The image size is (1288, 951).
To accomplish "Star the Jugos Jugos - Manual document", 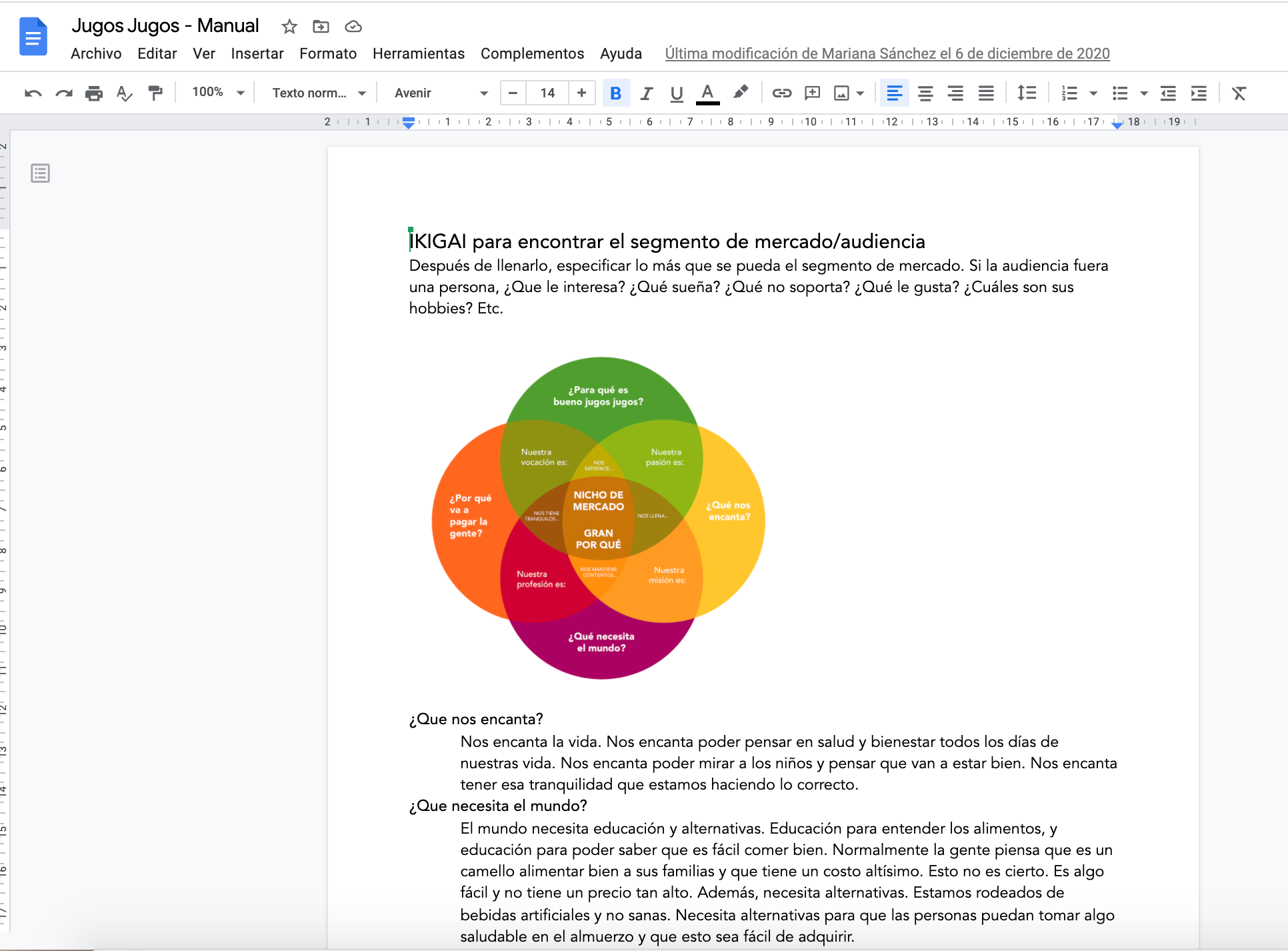I will tap(289, 27).
